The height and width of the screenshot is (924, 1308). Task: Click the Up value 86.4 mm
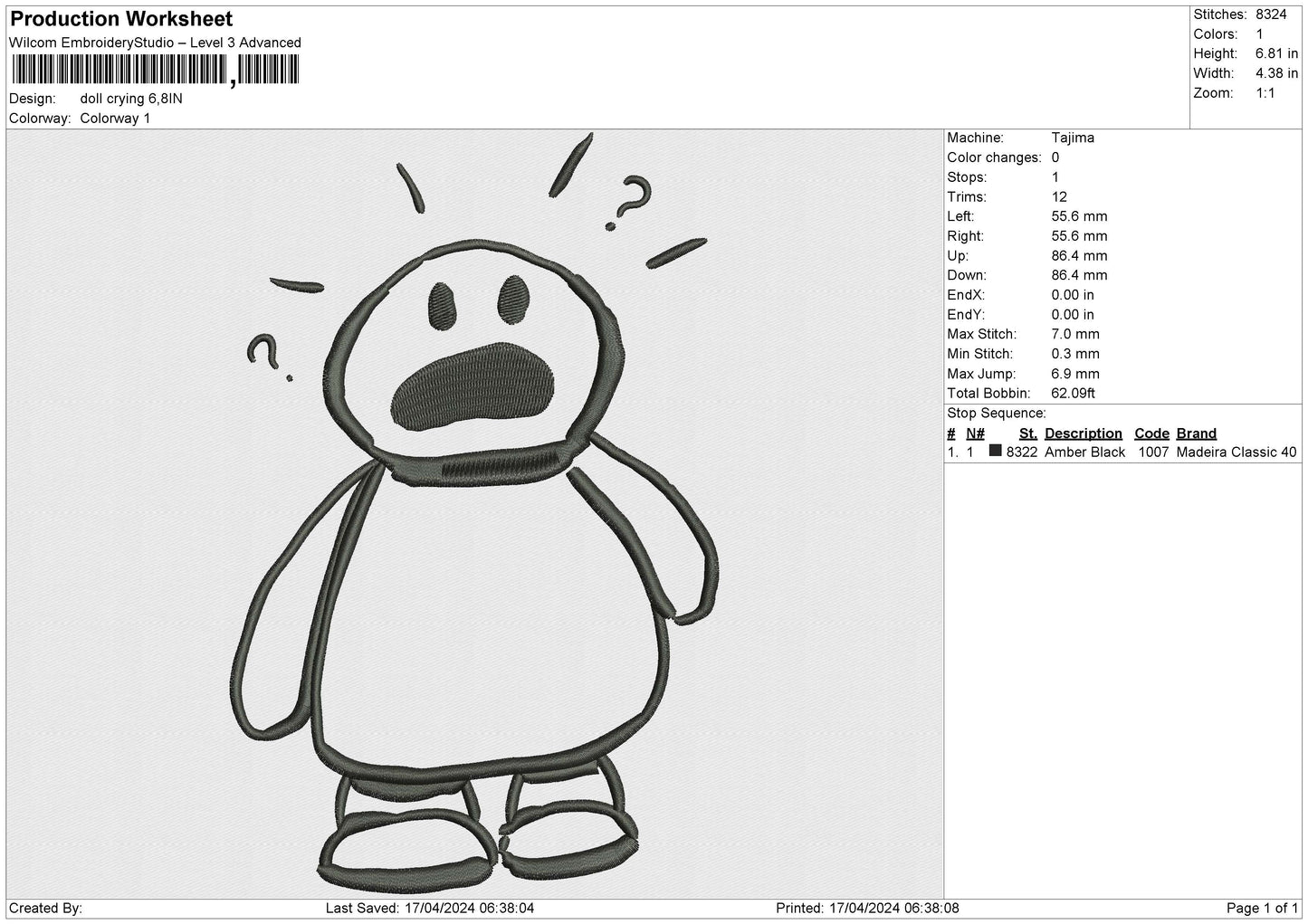click(x=1079, y=256)
